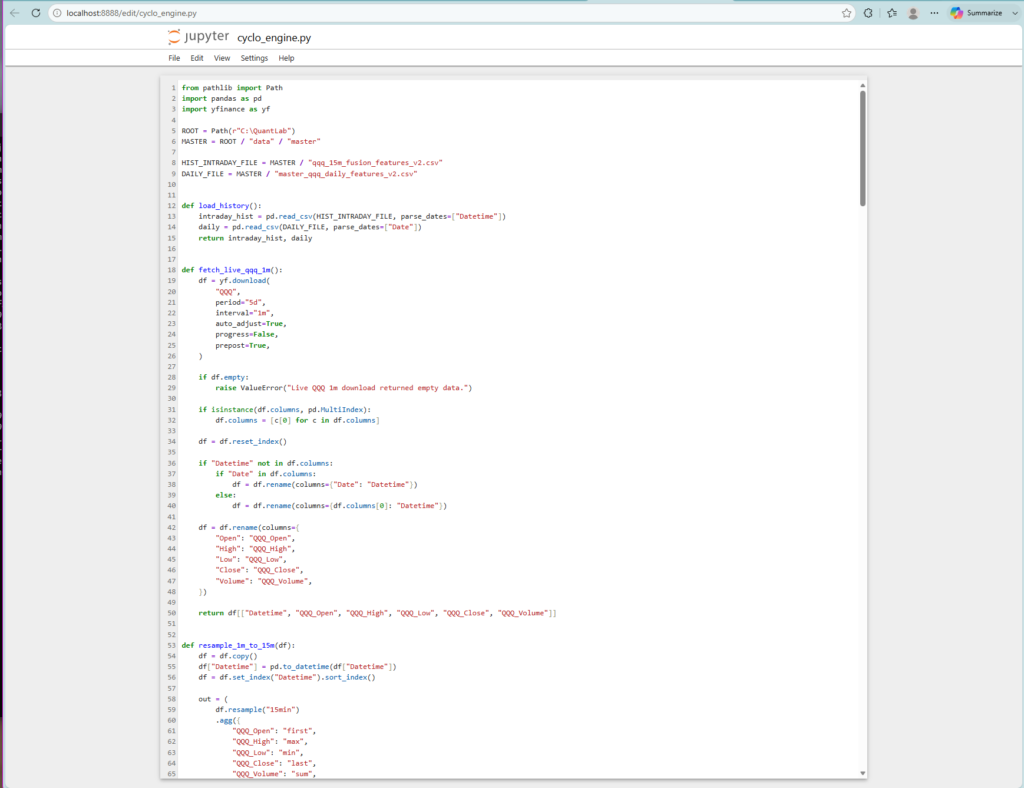
Task: Click 'def fetch_live_qqq_1m():' definition
Action: [232, 270]
